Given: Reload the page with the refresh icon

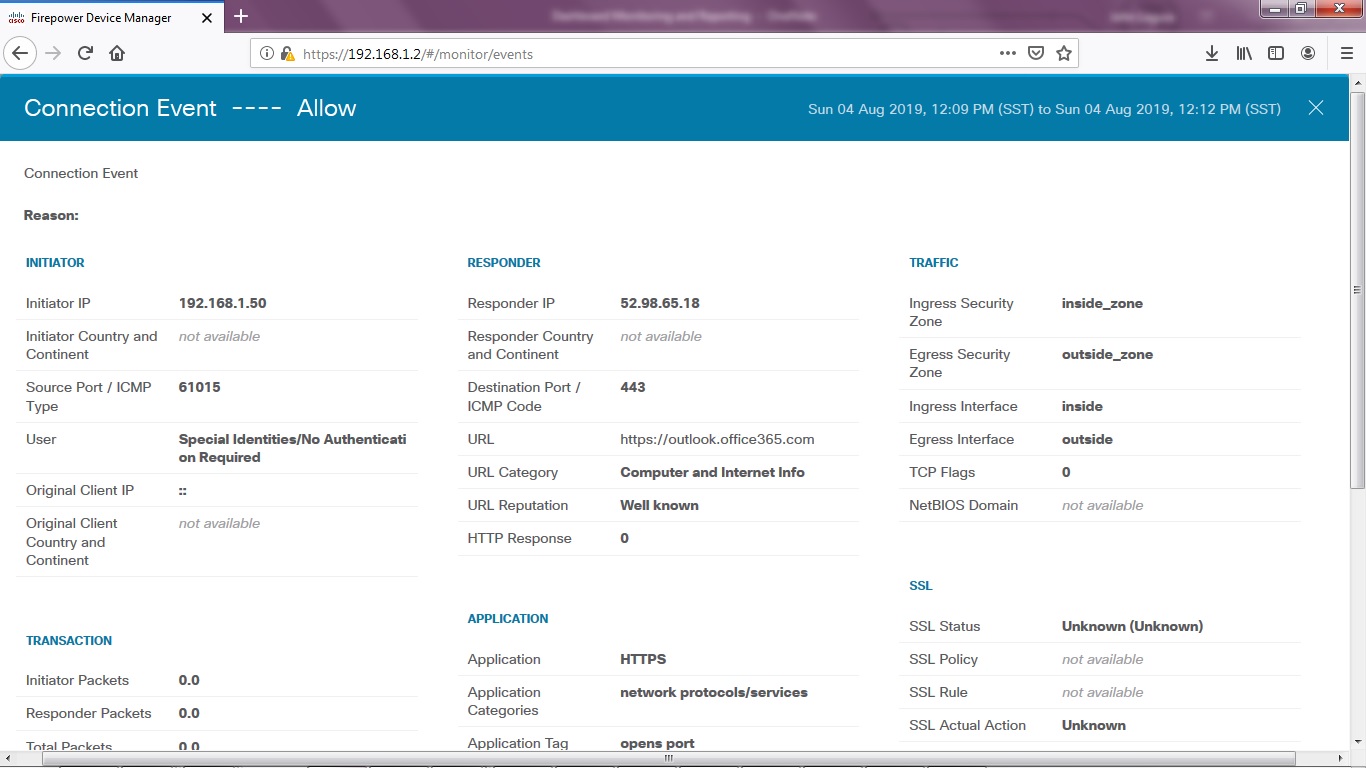Looking at the screenshot, I should pos(84,53).
